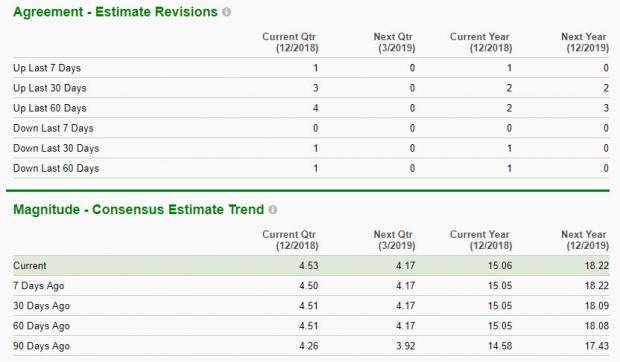Click Magnitude - Consensus Estimate Trend heading
The height and width of the screenshot is (362, 620).
(138, 209)
